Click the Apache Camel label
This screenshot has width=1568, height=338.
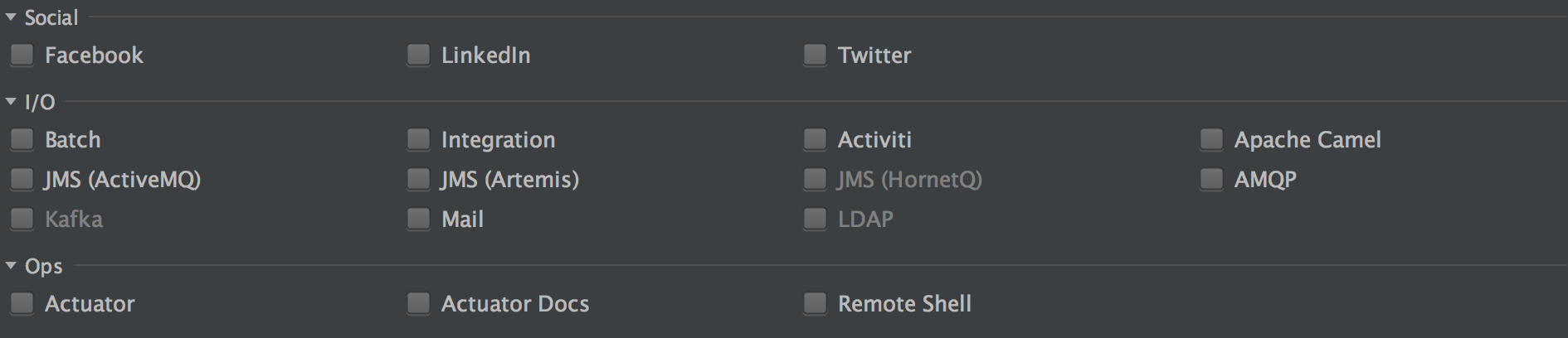[x=1307, y=140]
